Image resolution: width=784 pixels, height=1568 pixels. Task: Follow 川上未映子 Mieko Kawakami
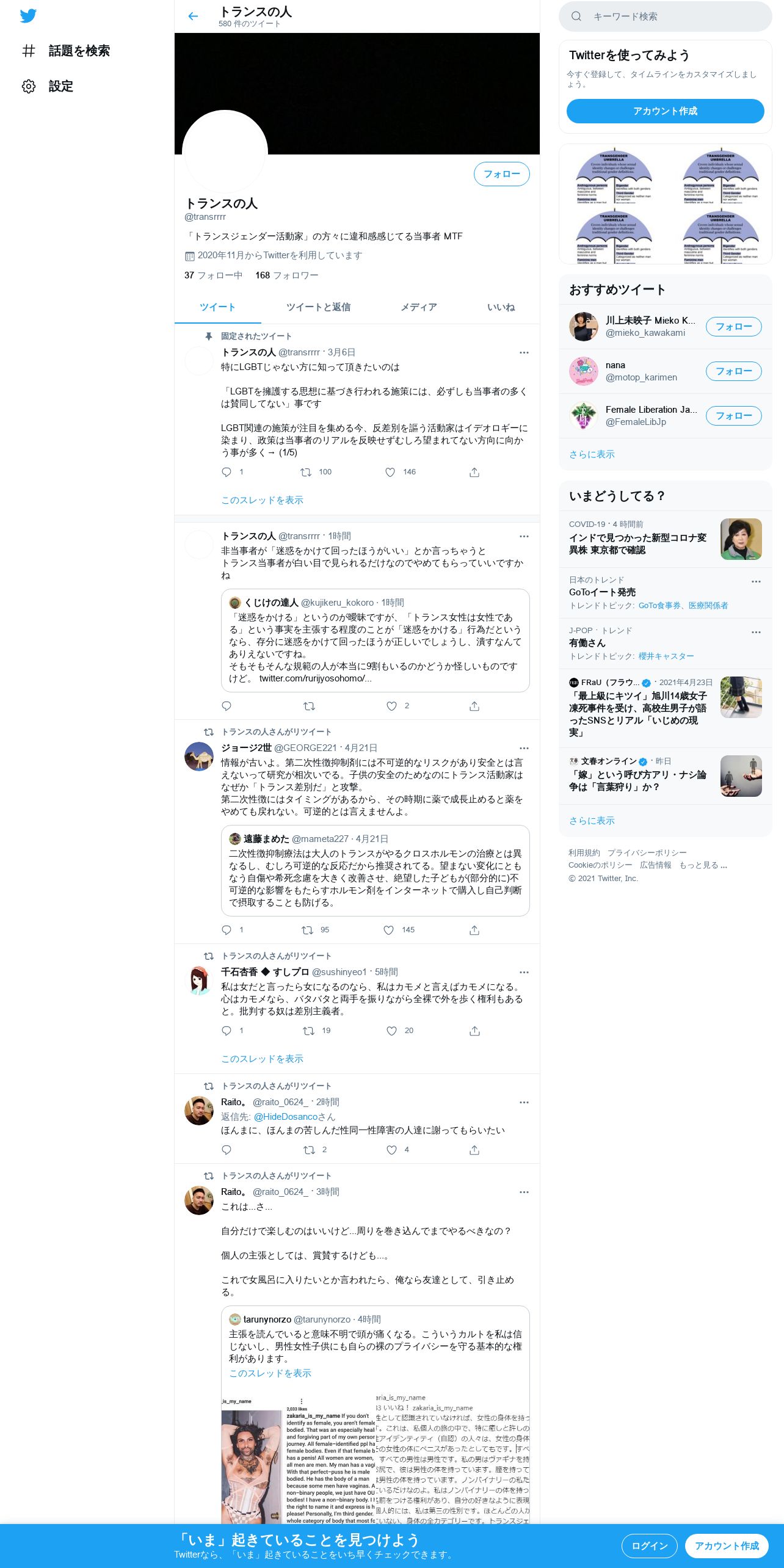[x=734, y=327]
